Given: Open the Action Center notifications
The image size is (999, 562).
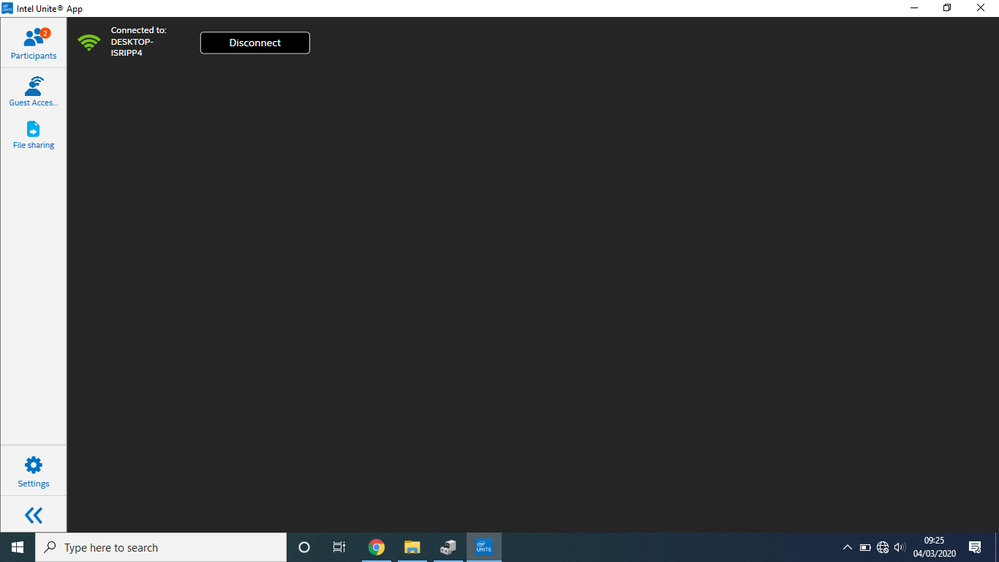Looking at the screenshot, I should tap(975, 547).
